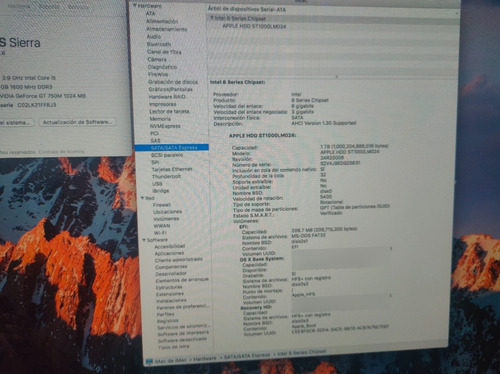Select Bluetooth in the sidebar
This screenshot has width=500, height=374.
coord(159,44)
